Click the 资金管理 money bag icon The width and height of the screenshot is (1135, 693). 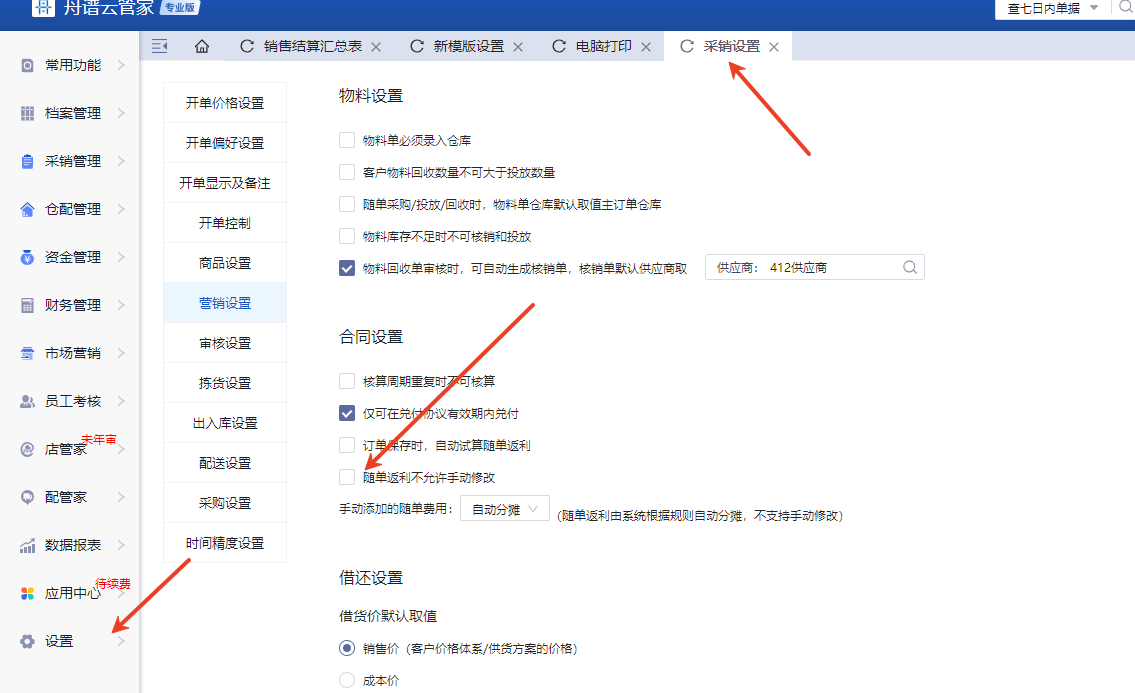coord(28,257)
